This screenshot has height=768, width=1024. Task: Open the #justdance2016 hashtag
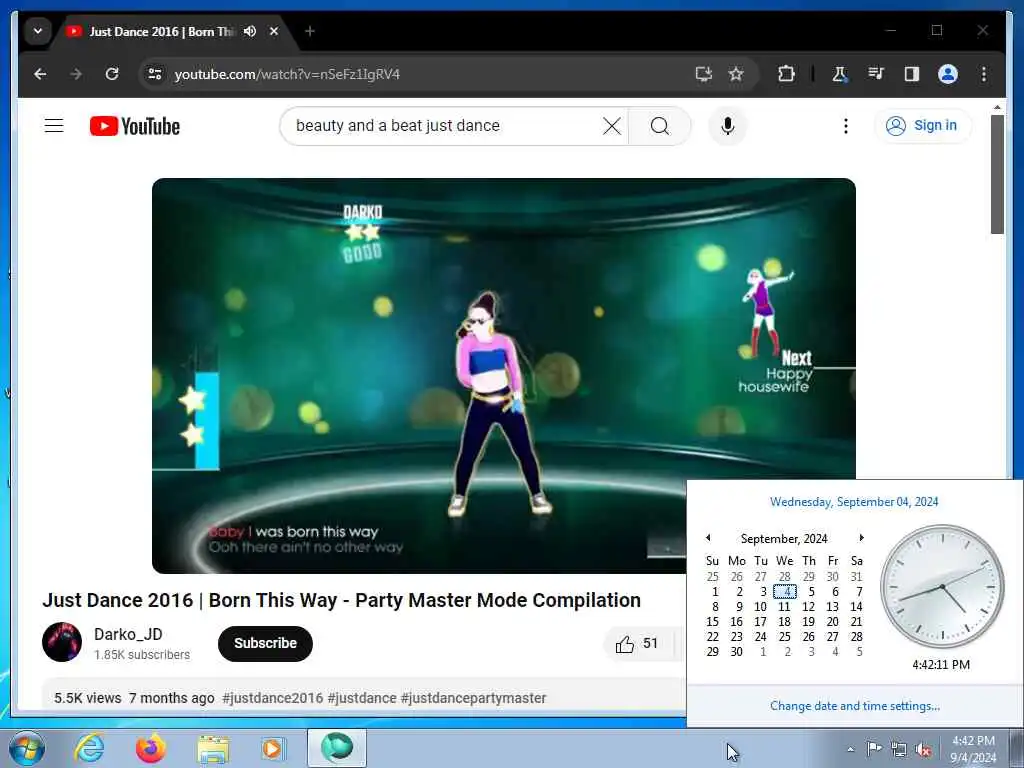coord(272,698)
